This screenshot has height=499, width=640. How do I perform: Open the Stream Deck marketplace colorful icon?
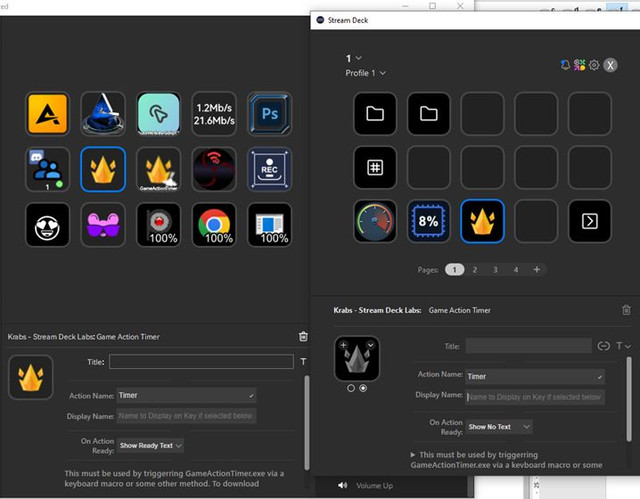pyautogui.click(x=579, y=65)
